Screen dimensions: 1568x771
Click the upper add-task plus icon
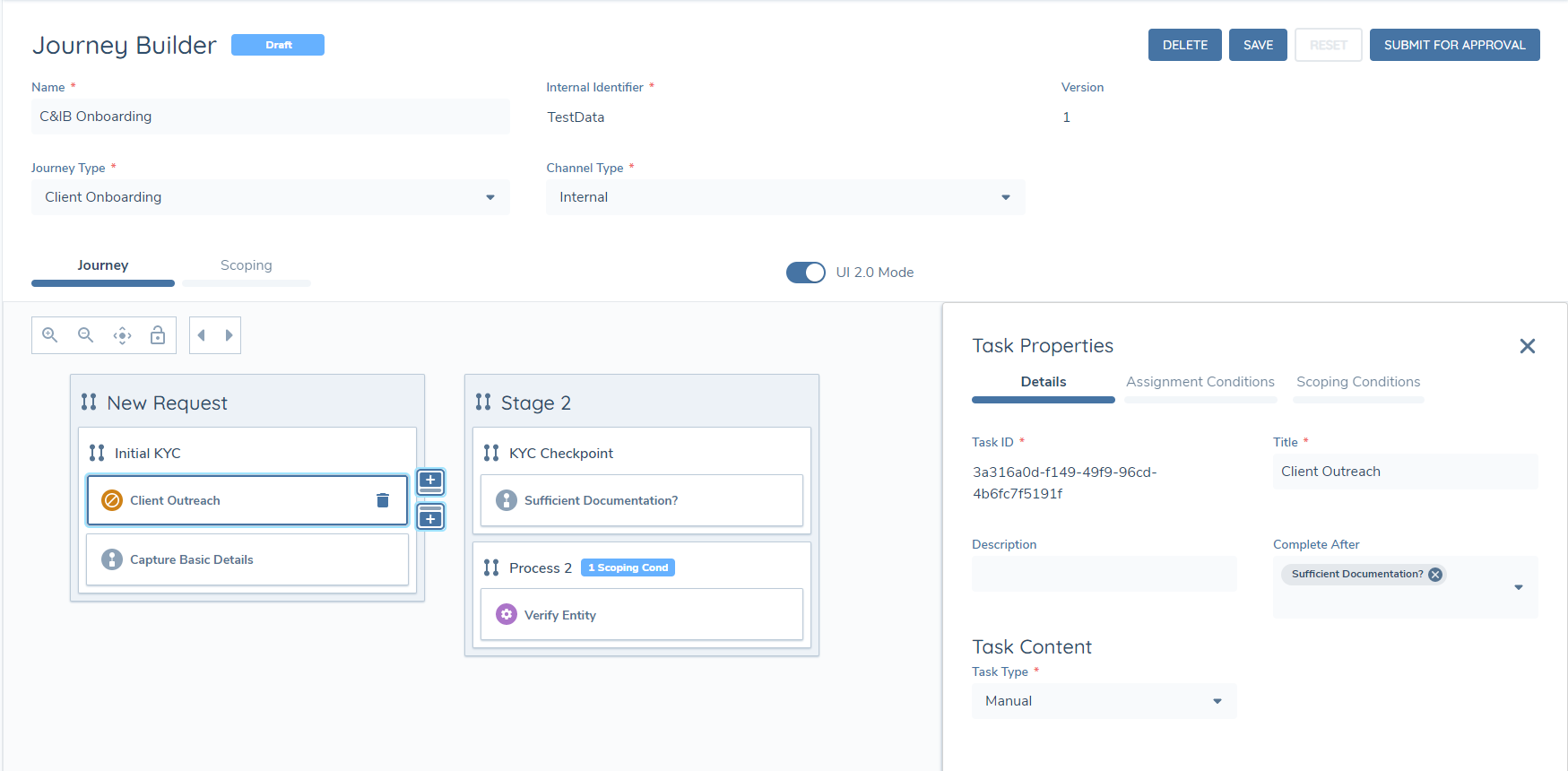point(431,481)
